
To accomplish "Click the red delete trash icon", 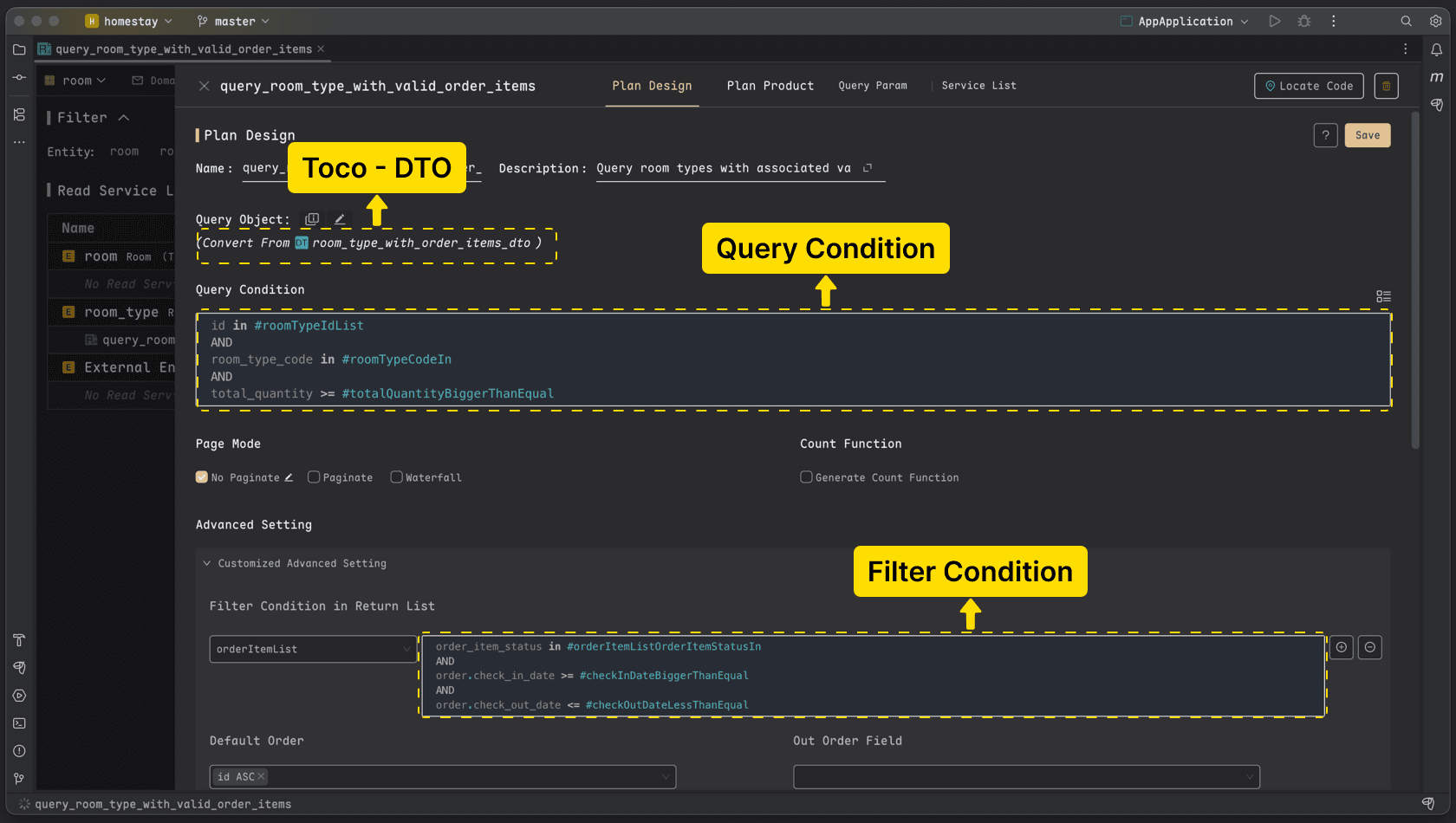I will (x=1386, y=86).
